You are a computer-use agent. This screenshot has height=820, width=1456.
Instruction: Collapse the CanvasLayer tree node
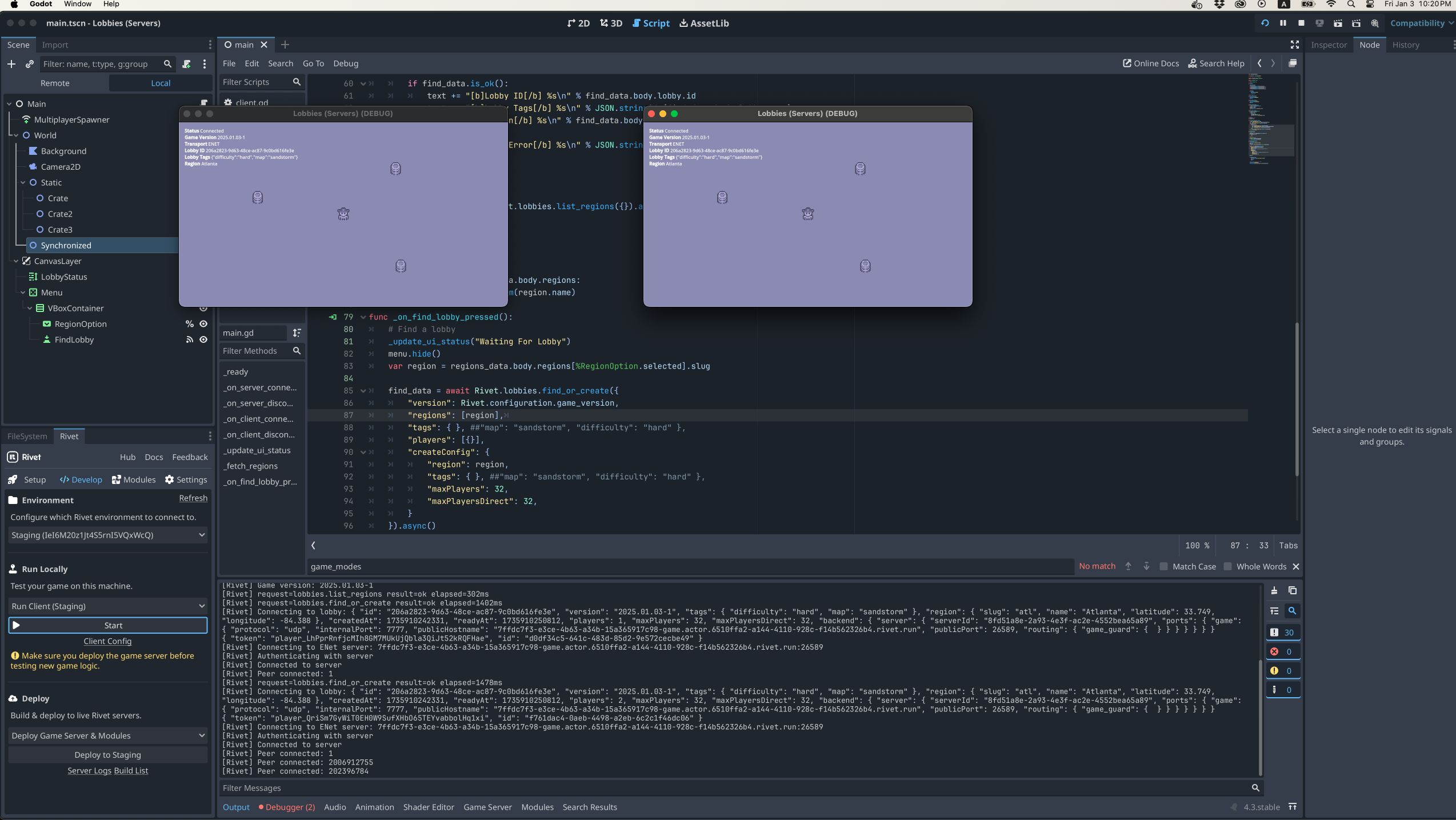pyautogui.click(x=16, y=261)
